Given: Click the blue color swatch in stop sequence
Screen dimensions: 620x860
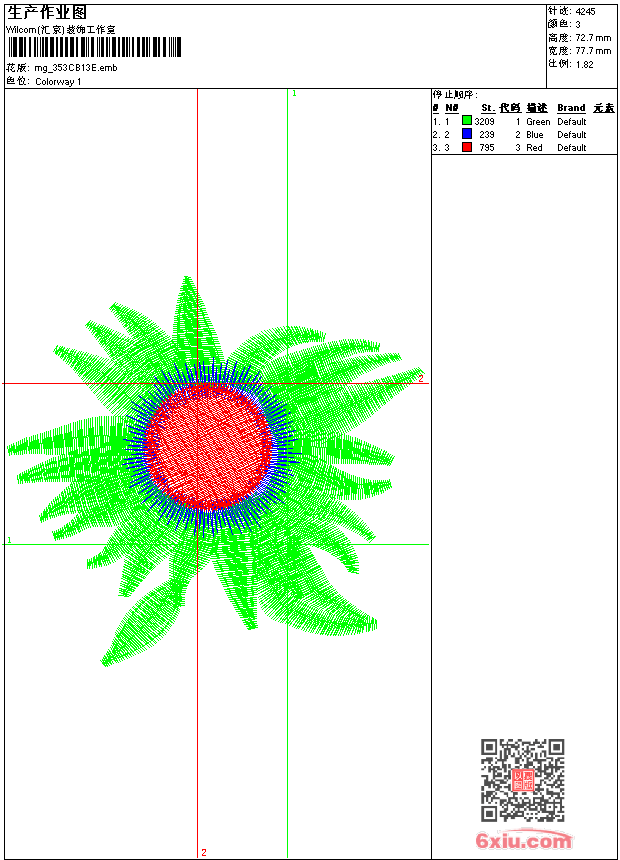Looking at the screenshot, I should click(467, 134).
